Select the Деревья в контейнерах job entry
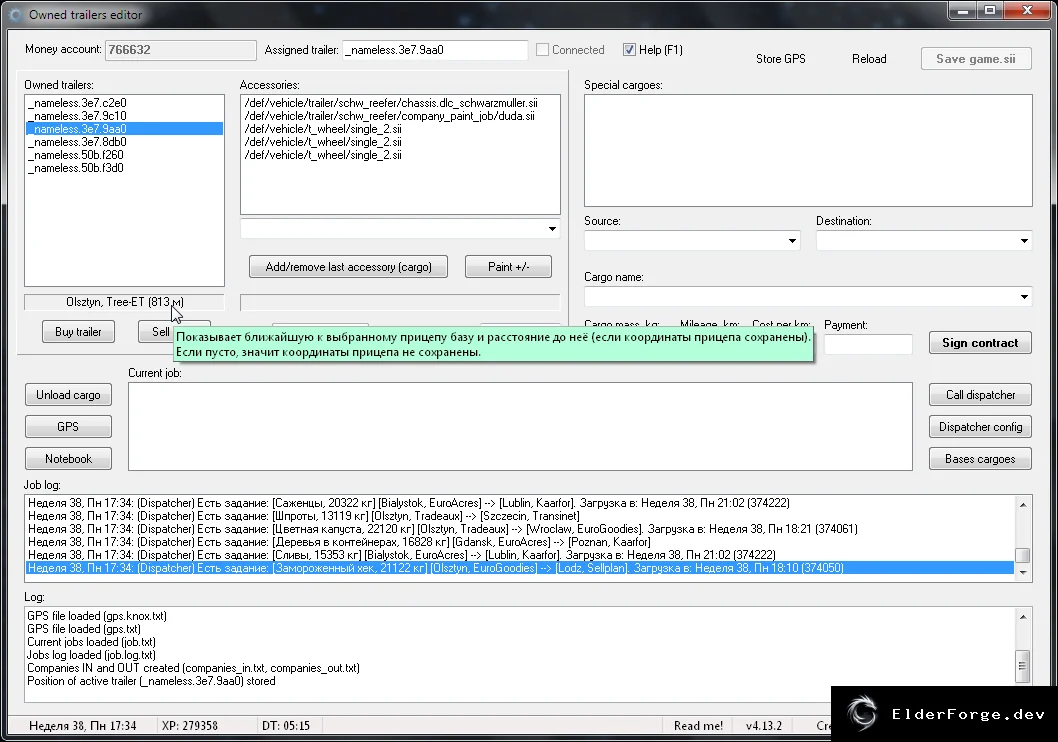The image size is (1058, 742). click(520, 542)
